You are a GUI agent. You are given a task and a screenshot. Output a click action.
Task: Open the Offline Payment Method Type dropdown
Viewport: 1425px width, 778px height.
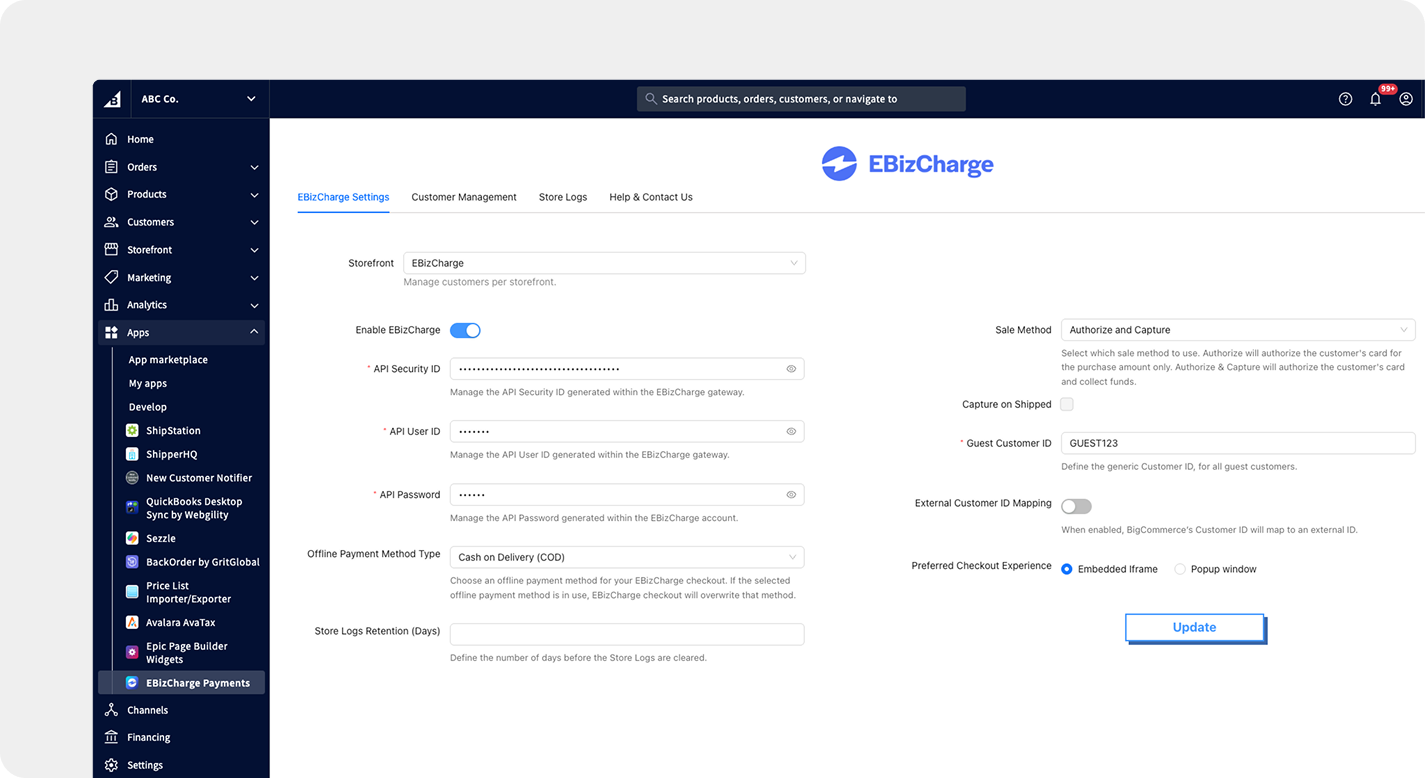(627, 557)
